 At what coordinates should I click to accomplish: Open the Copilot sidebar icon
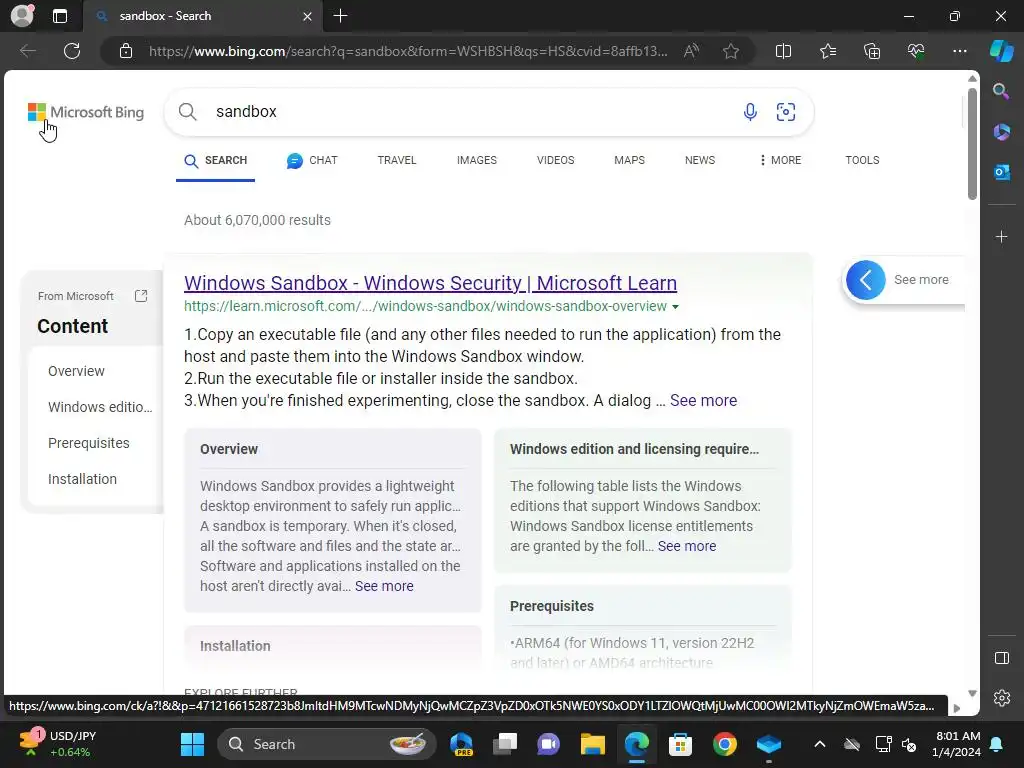1002,51
